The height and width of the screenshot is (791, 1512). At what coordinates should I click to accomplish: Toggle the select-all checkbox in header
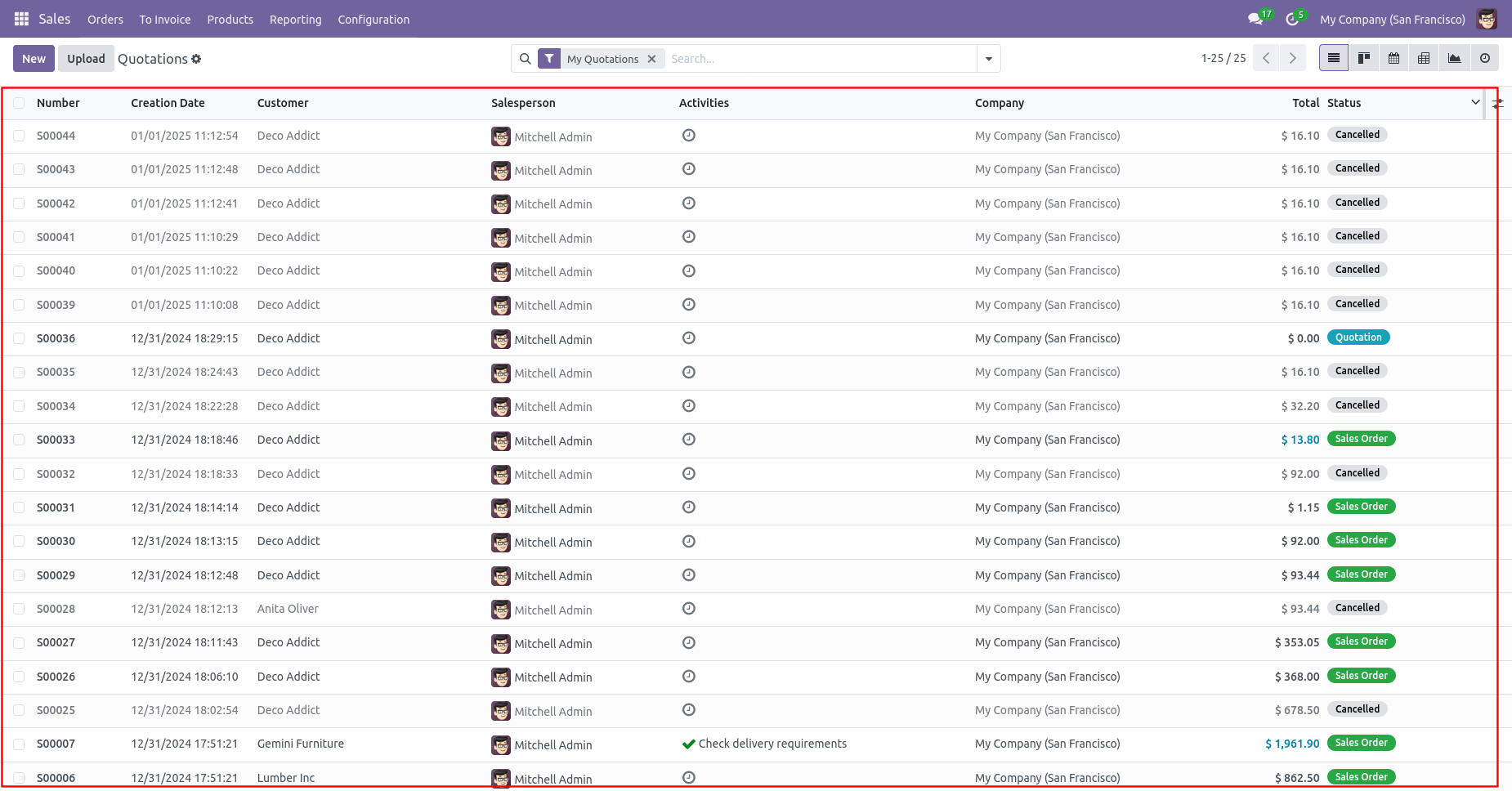pyautogui.click(x=19, y=103)
